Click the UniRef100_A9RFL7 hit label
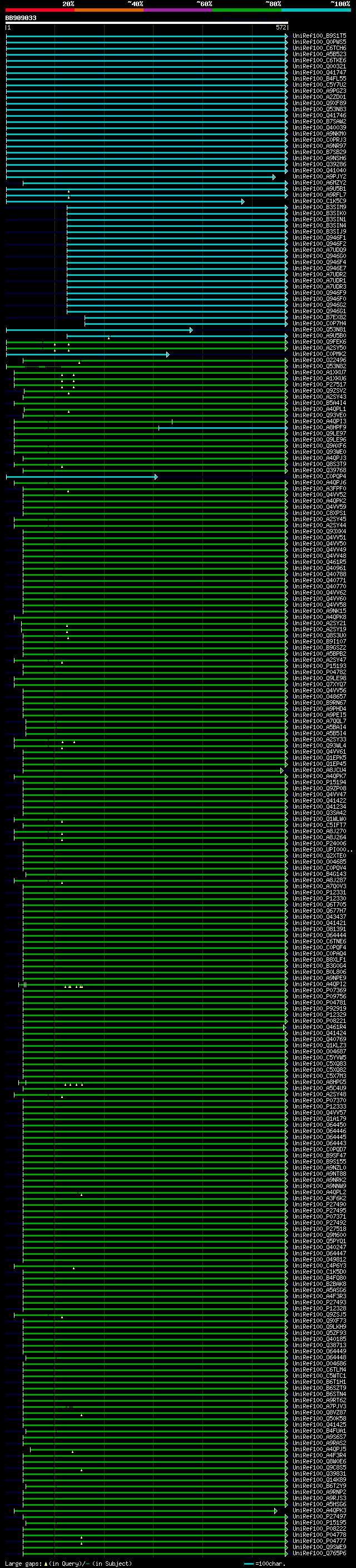The image size is (356, 1568). pos(319,195)
